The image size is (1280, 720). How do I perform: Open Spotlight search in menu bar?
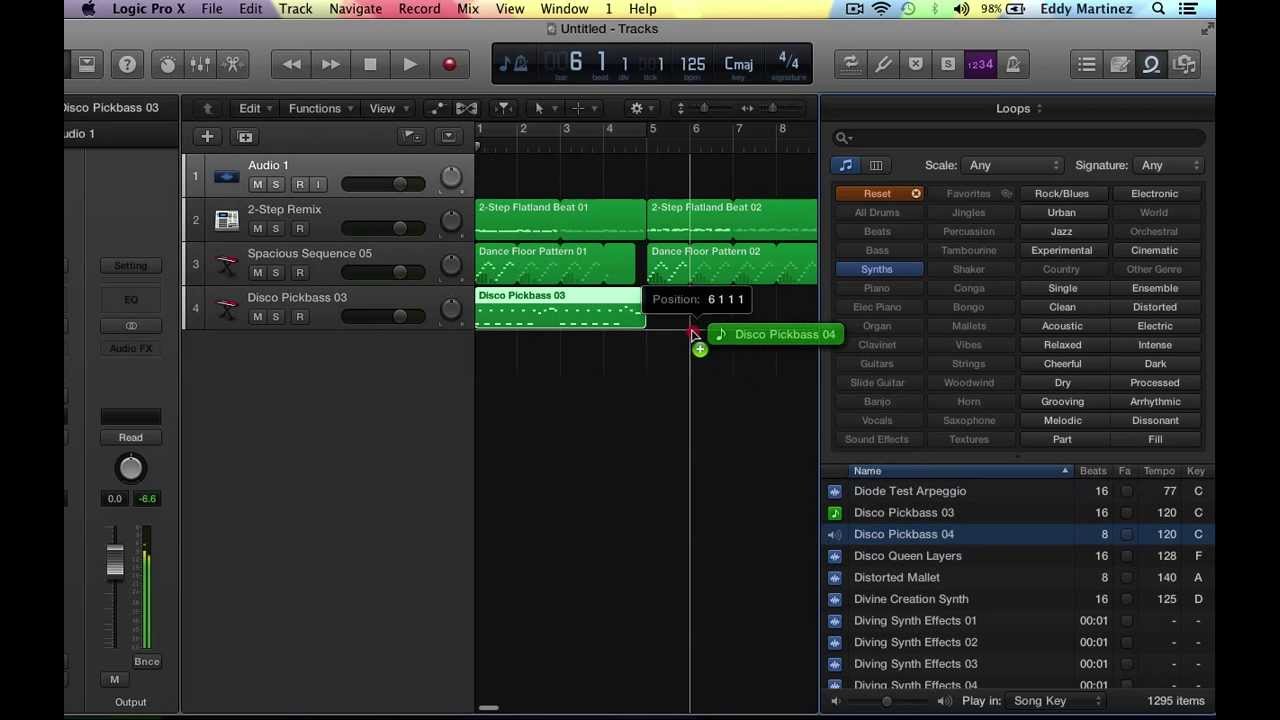[x=1159, y=9]
